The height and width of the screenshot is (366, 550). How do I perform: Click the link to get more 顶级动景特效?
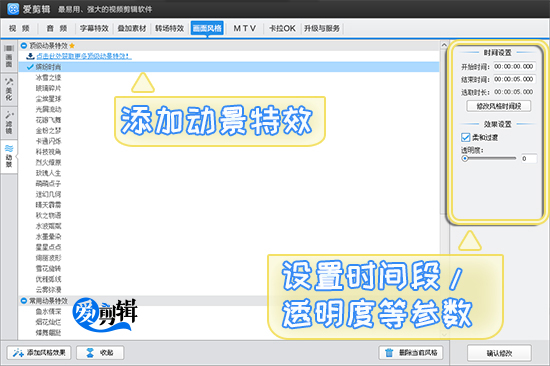[84, 56]
